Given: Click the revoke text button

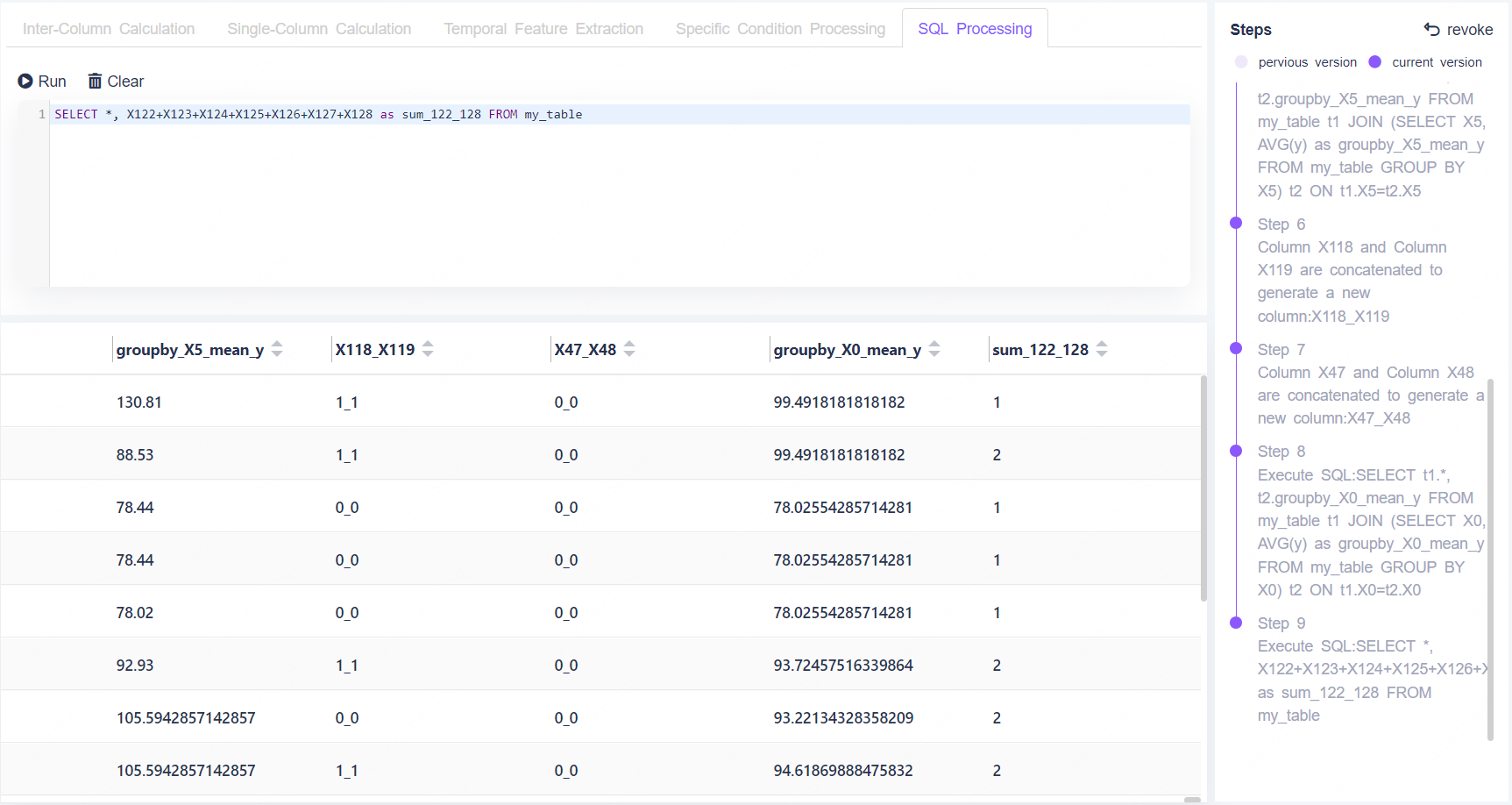Looking at the screenshot, I should (x=1470, y=30).
